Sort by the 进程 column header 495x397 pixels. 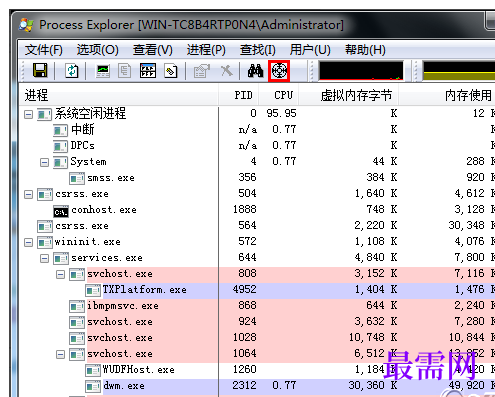[118, 95]
